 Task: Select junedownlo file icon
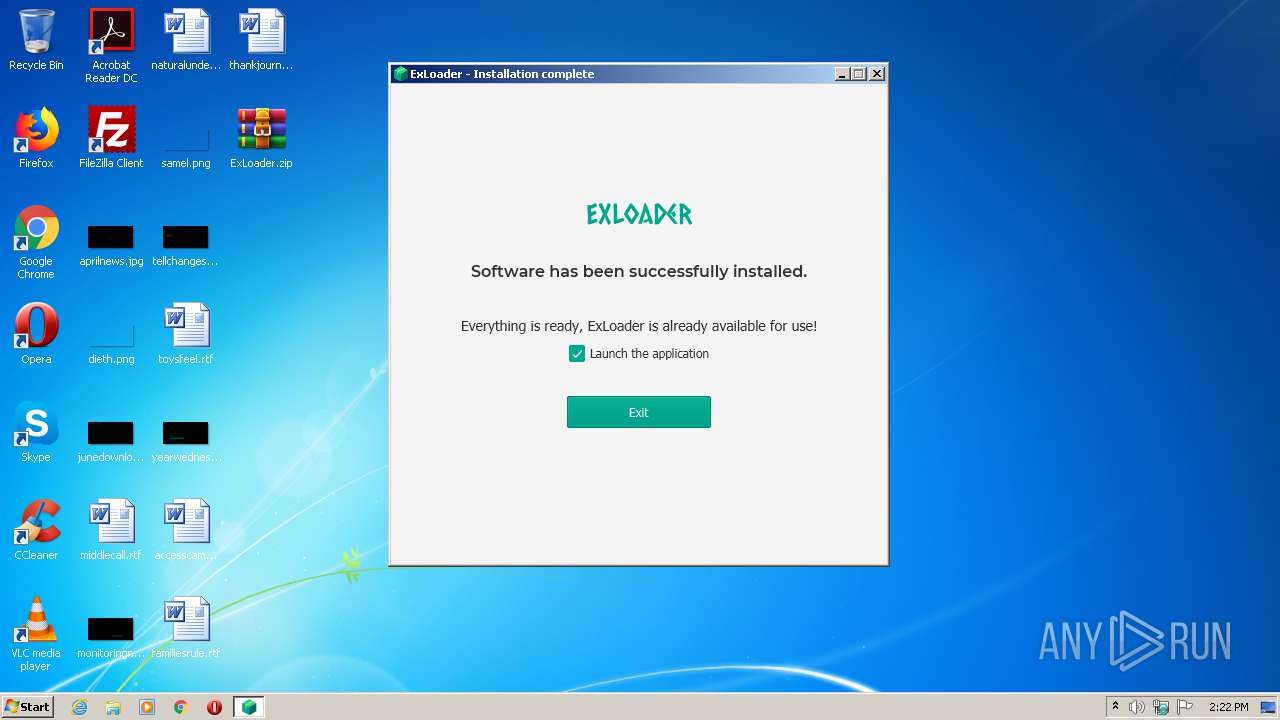tap(111, 442)
